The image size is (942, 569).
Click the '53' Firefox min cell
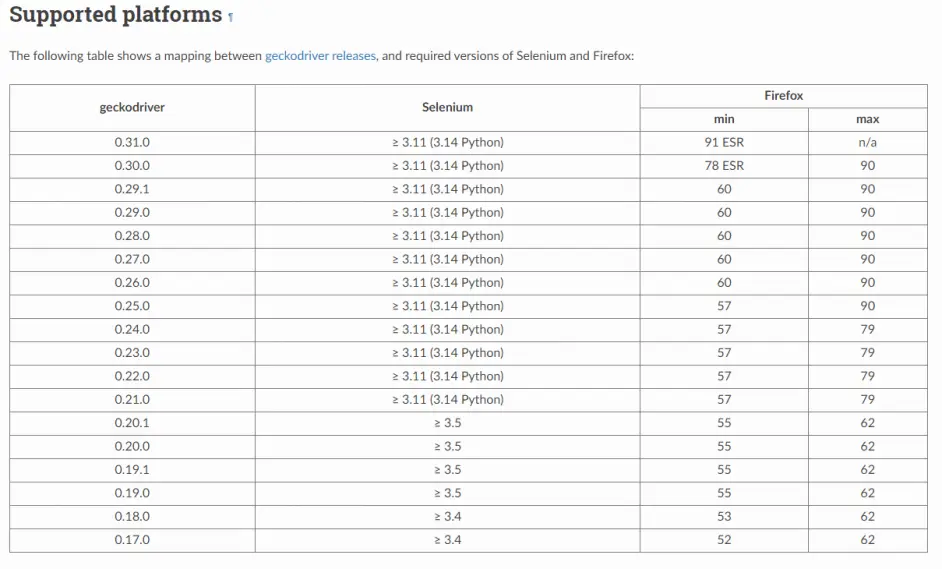[724, 518]
